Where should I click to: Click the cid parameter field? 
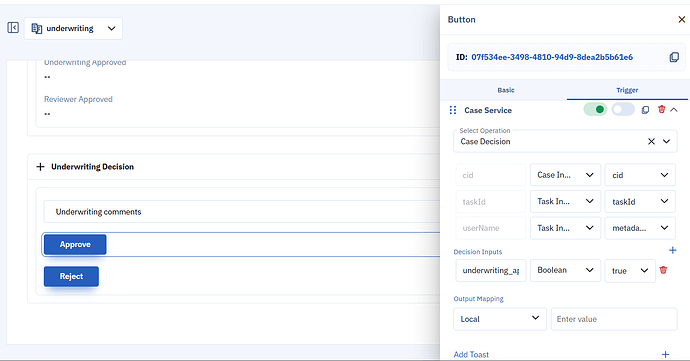(490, 175)
